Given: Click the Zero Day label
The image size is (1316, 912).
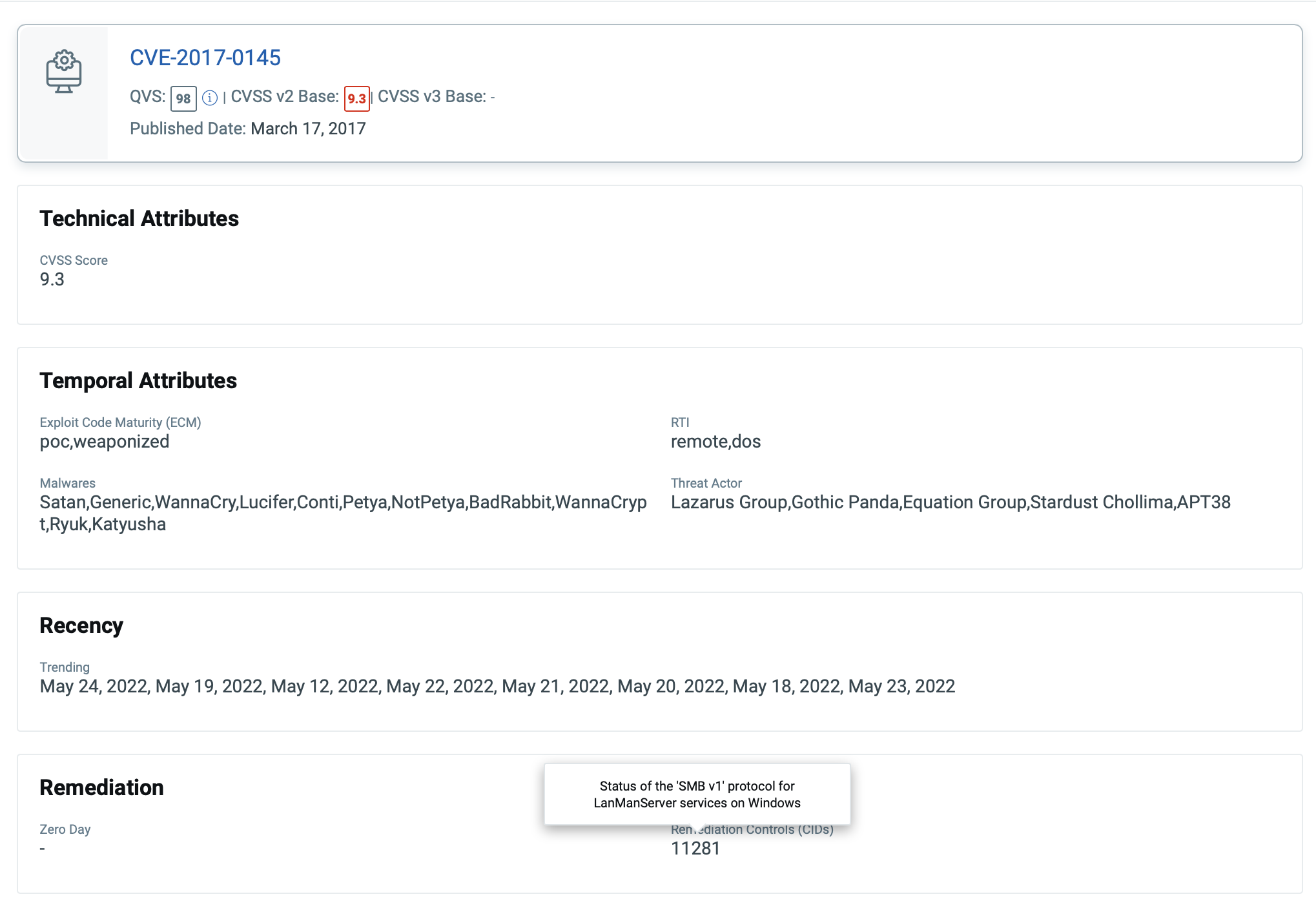Looking at the screenshot, I should coord(65,829).
